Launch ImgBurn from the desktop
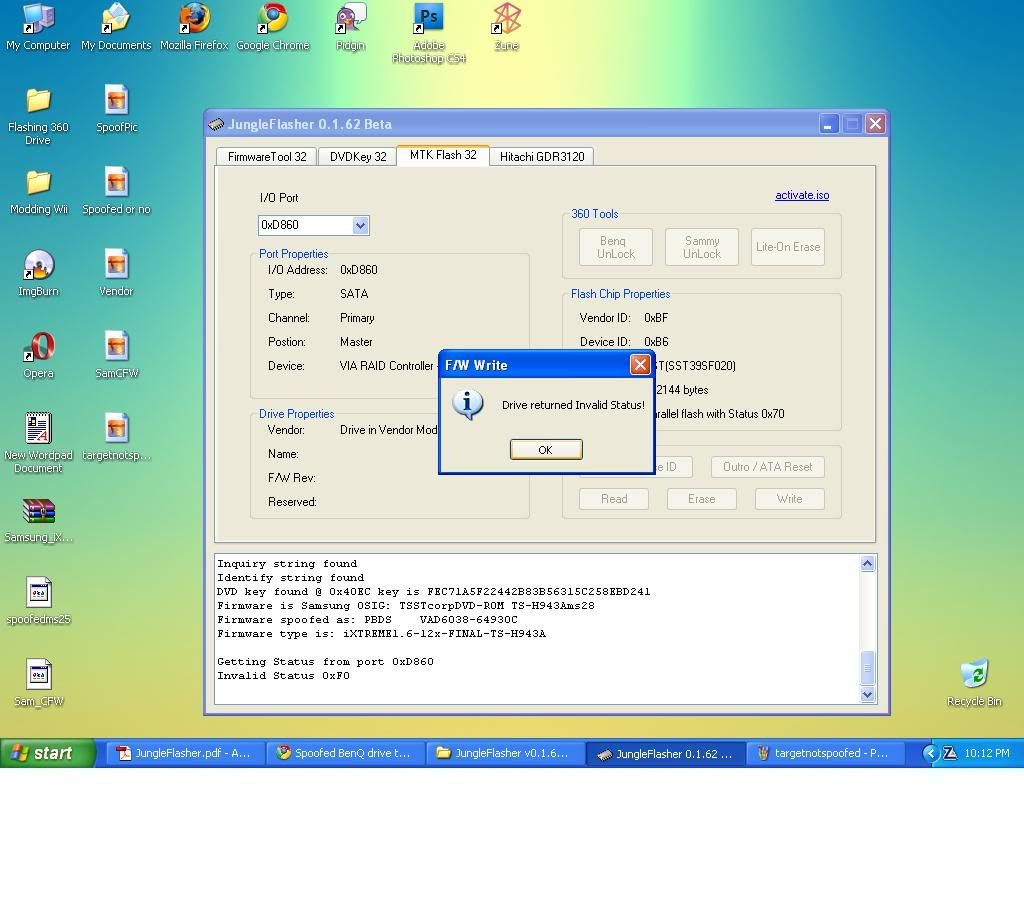 tap(38, 266)
